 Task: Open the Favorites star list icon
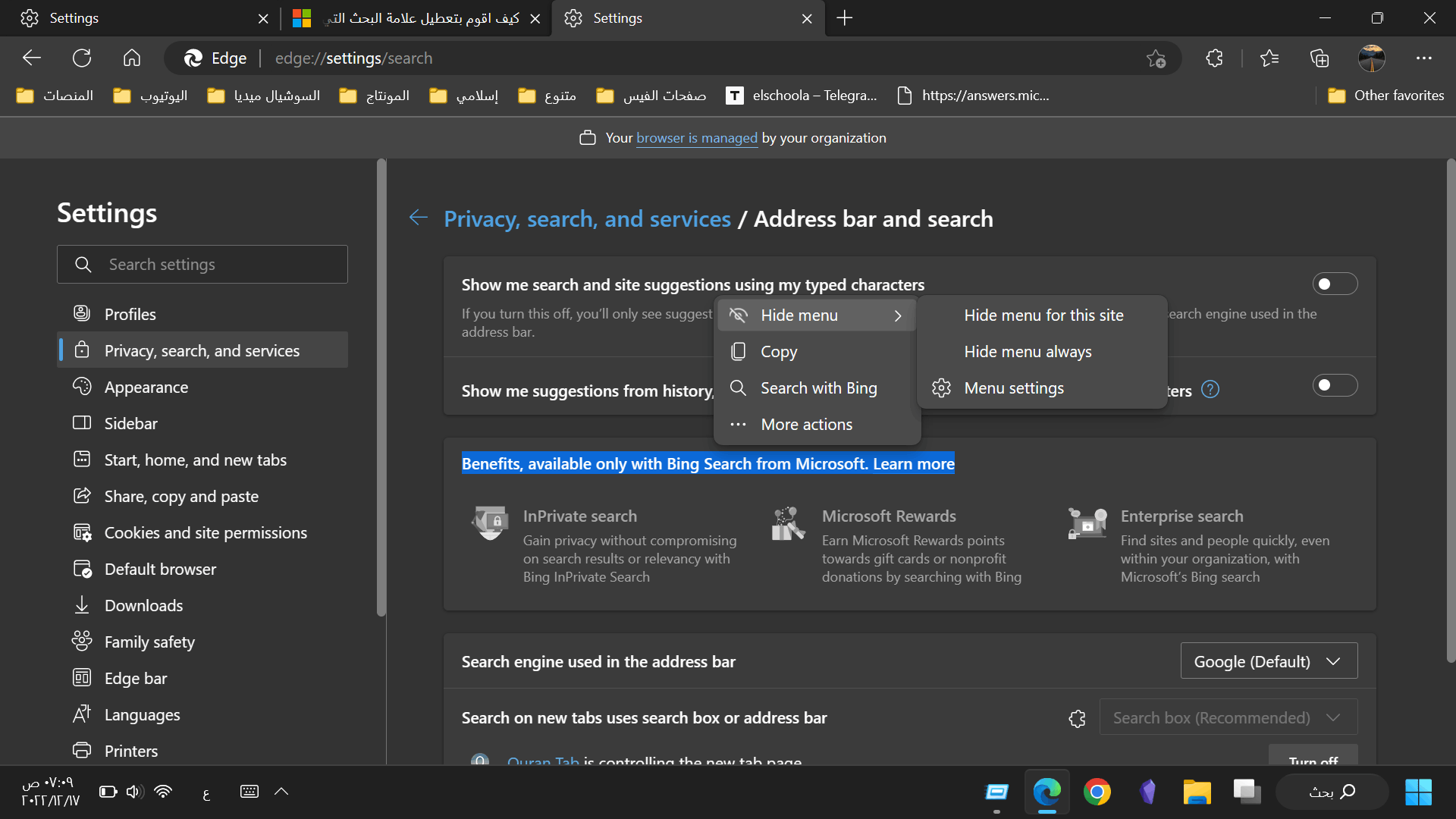click(x=1269, y=58)
